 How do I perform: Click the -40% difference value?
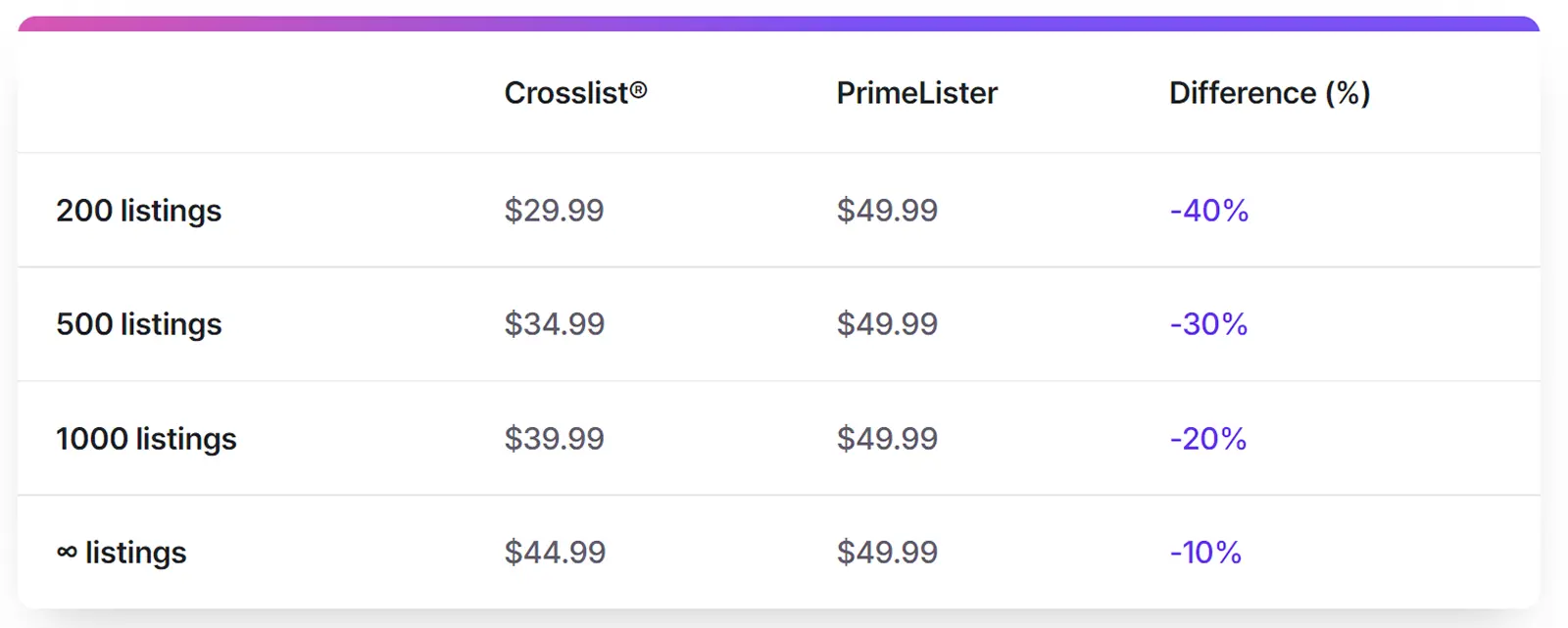(x=1208, y=211)
